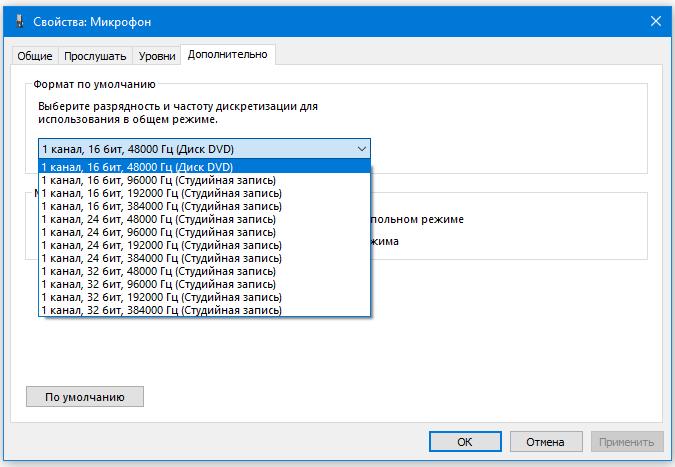Viewport: 675px width, 467px height.
Task: Collapse the default format dropdown arrow
Action: (x=360, y=148)
